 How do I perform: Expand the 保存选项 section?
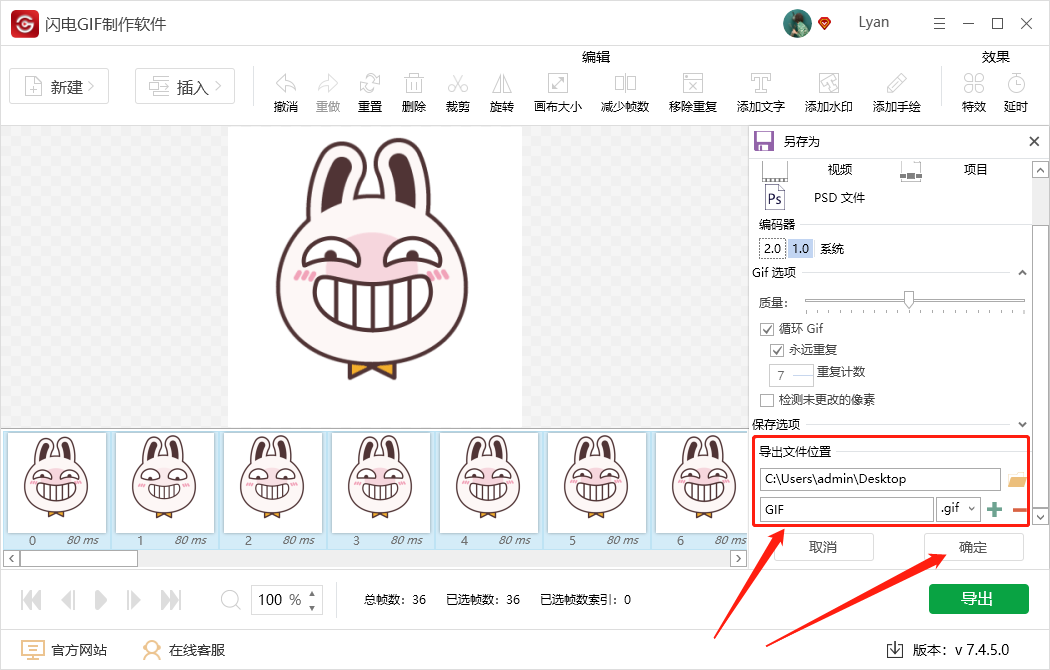[x=1022, y=424]
